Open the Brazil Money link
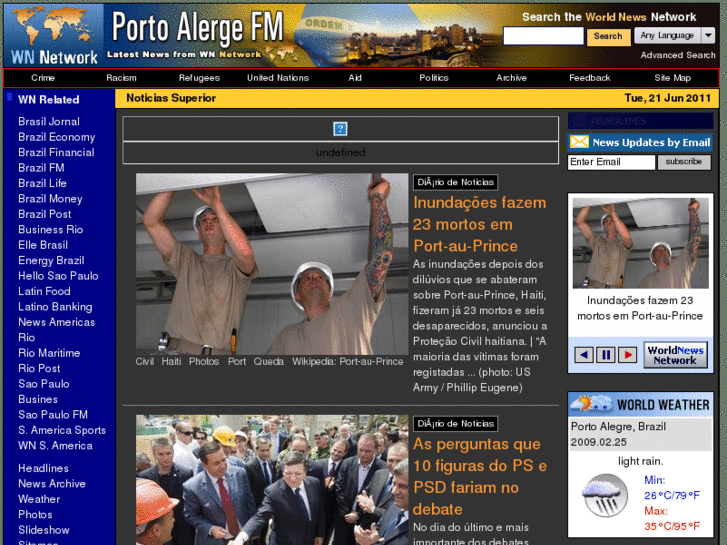727x545 pixels. click(50, 199)
